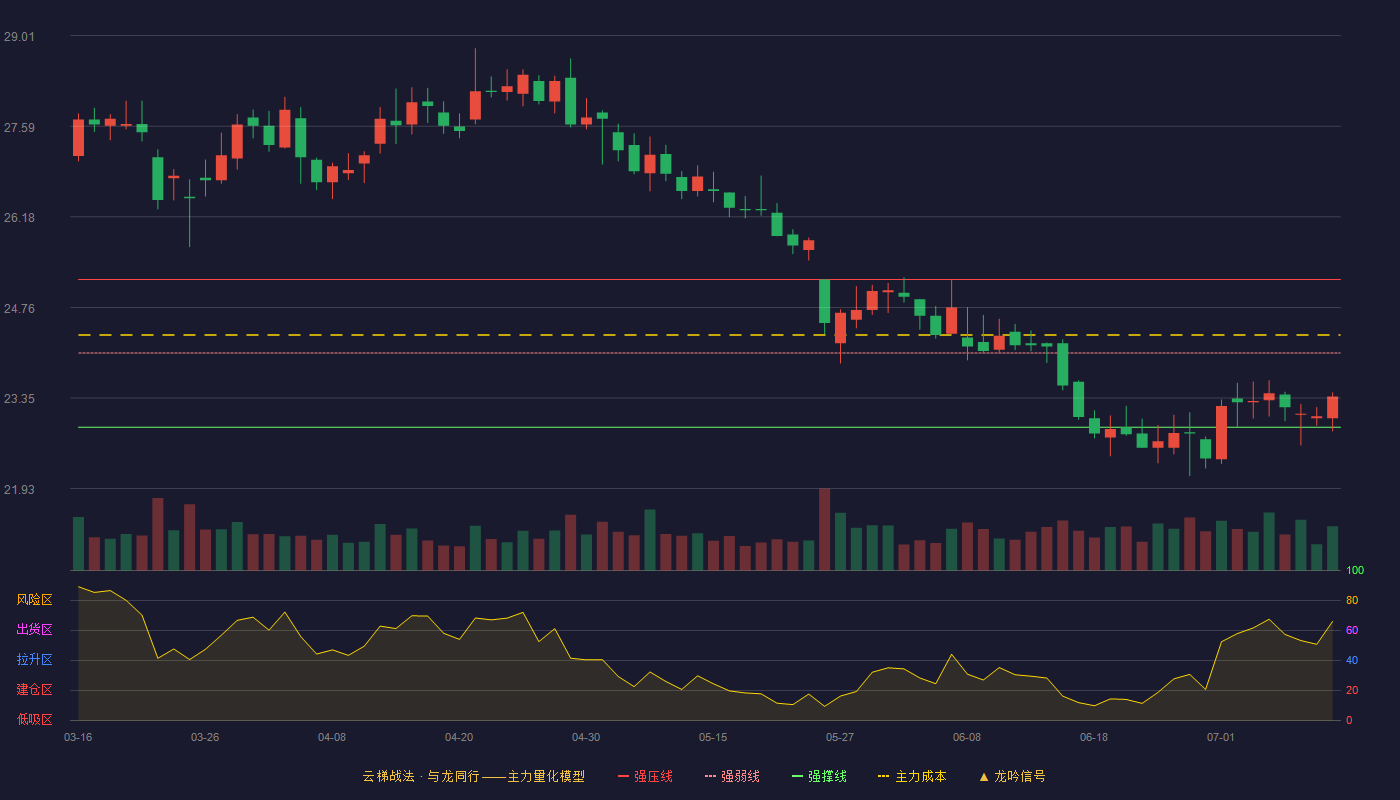The height and width of the screenshot is (800, 1400).
Task: Click the 60 indicator scale label
Action: click(x=1352, y=630)
